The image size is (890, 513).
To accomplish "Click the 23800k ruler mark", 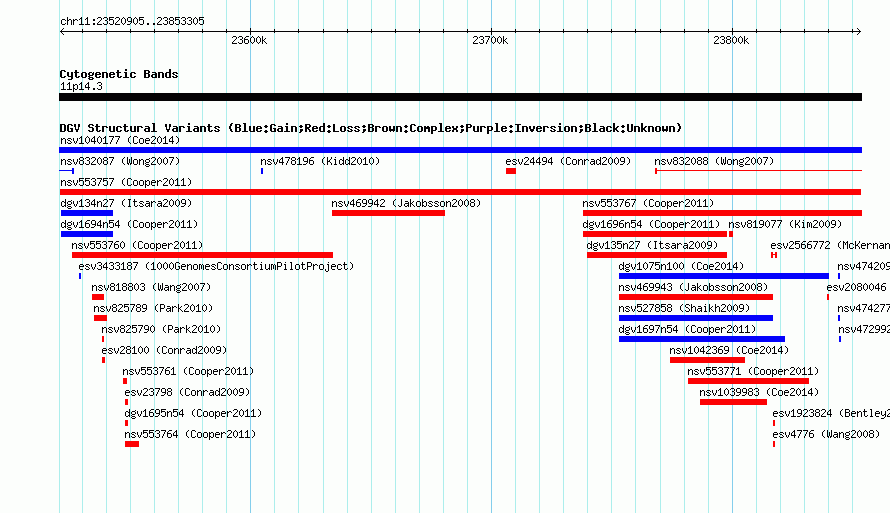I will (x=731, y=40).
